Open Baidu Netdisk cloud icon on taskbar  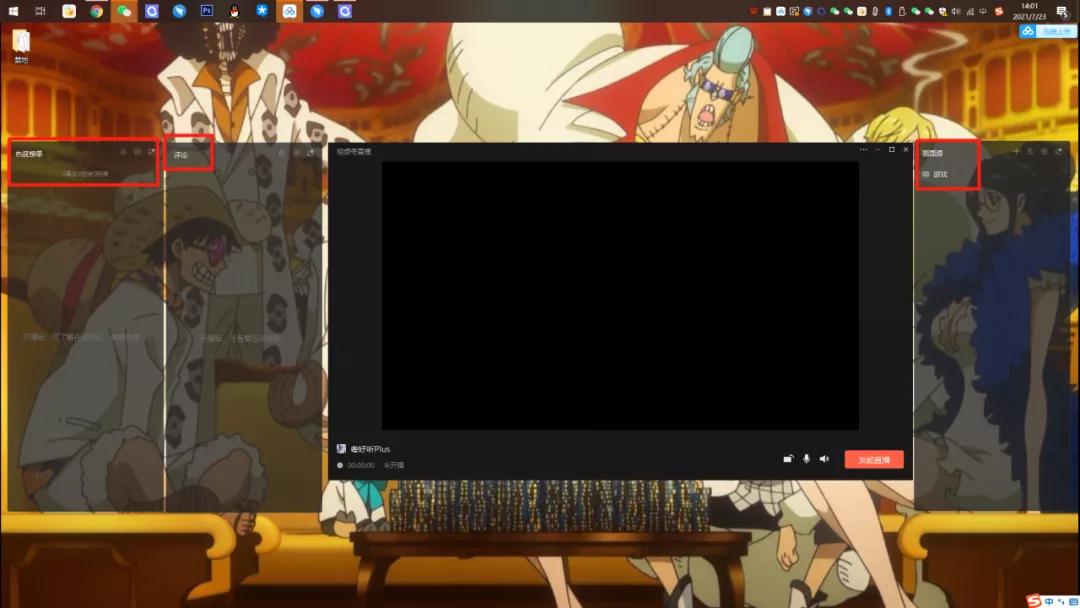(x=289, y=11)
